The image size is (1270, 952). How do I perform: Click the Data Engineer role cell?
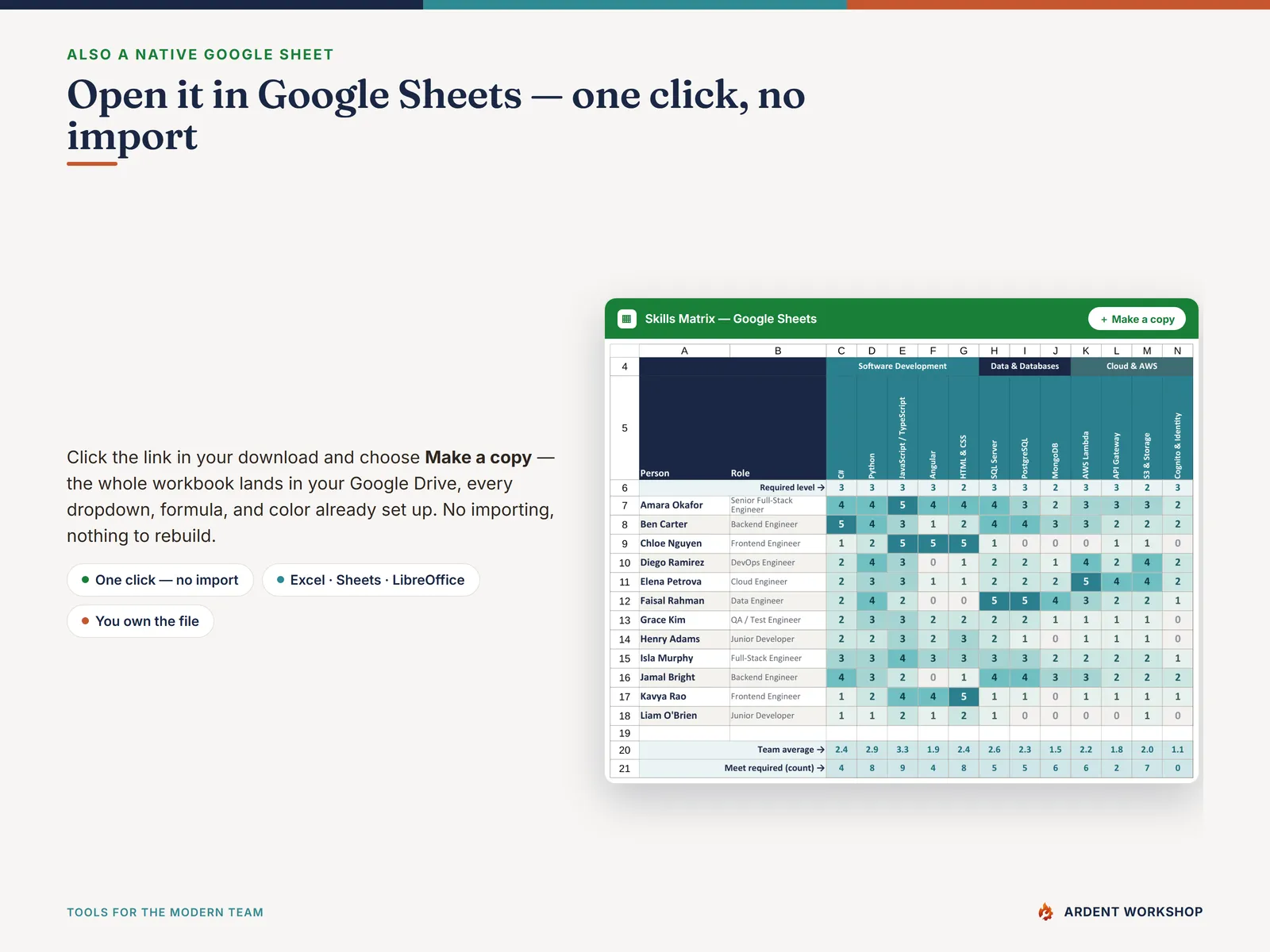tap(778, 601)
